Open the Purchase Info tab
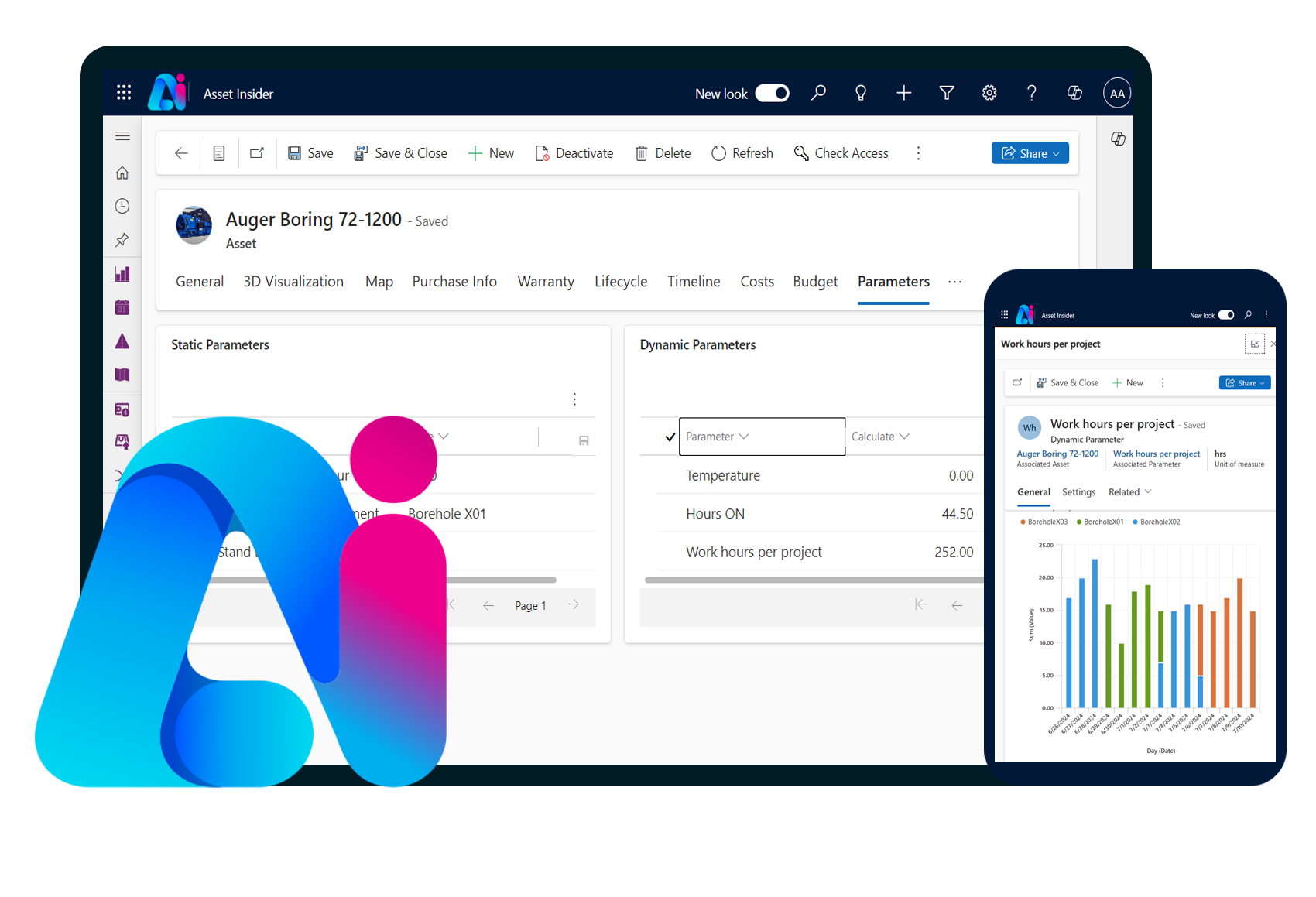 coord(454,282)
